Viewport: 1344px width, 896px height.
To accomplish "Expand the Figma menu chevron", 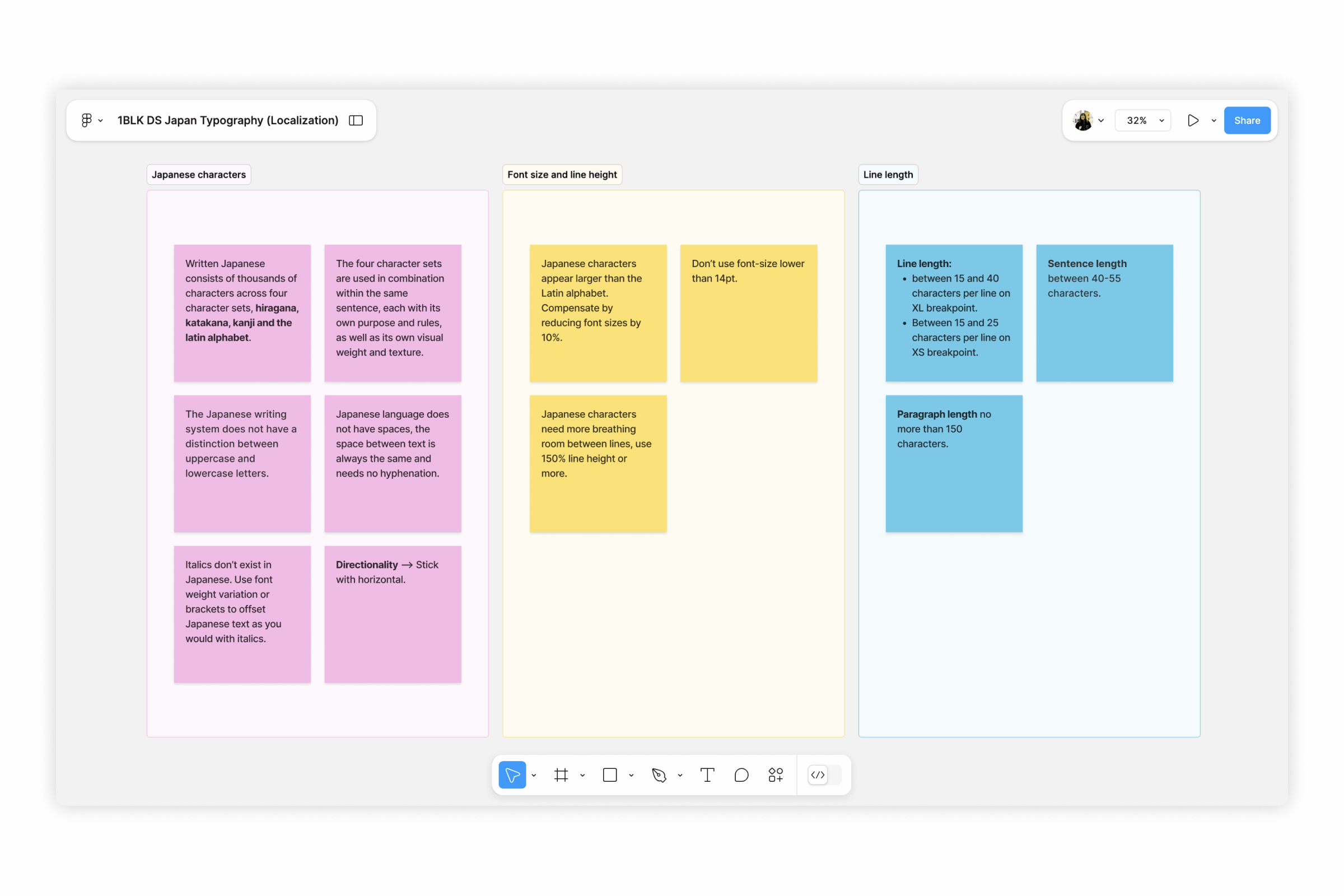I will pos(101,120).
